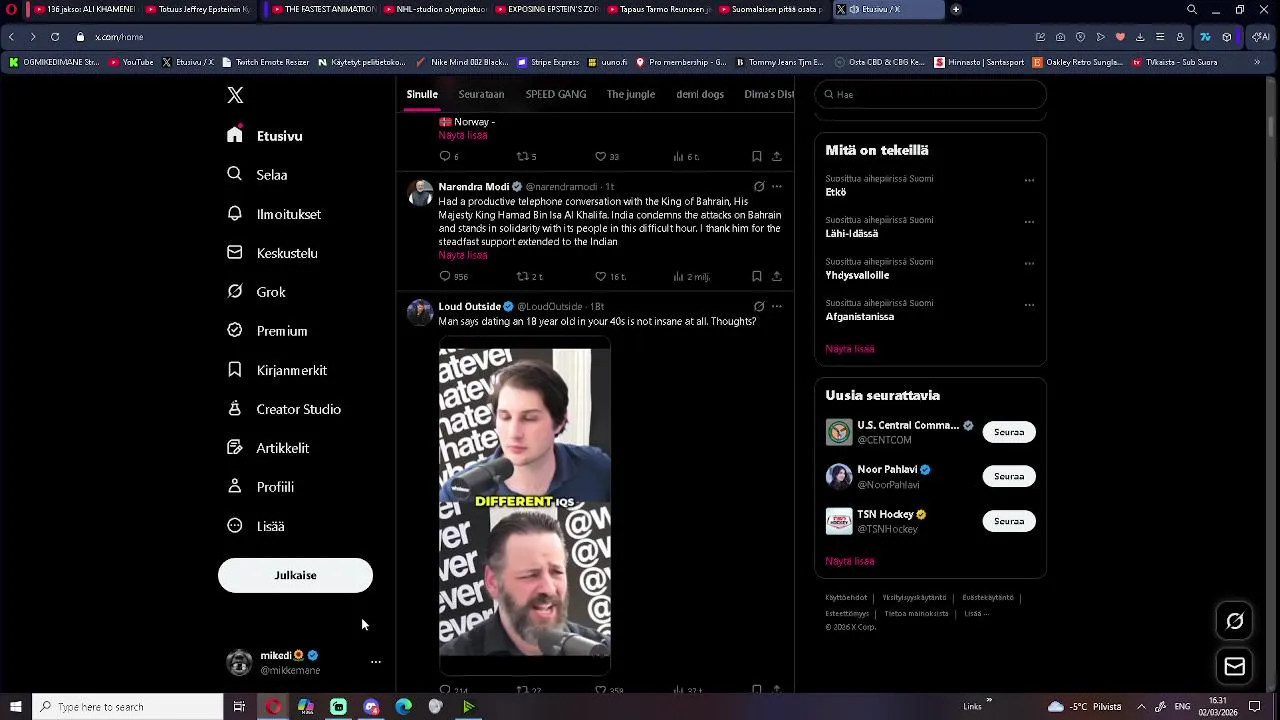This screenshot has width=1280, height=720.
Task: Follow TSN Hockey with Seuraa
Action: tap(1009, 521)
